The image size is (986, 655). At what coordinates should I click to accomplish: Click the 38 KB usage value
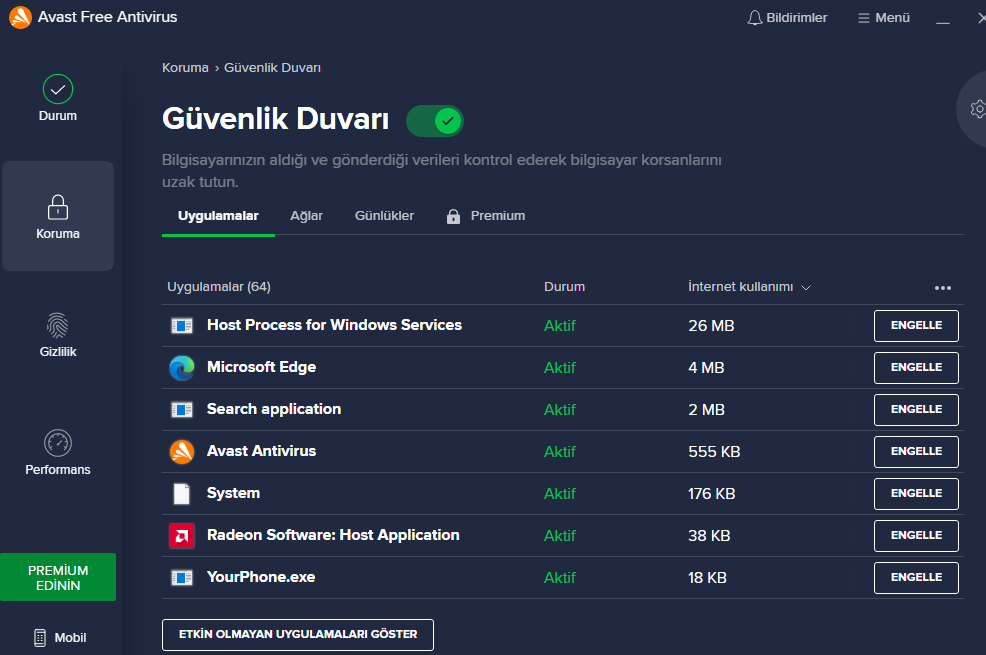click(x=709, y=536)
